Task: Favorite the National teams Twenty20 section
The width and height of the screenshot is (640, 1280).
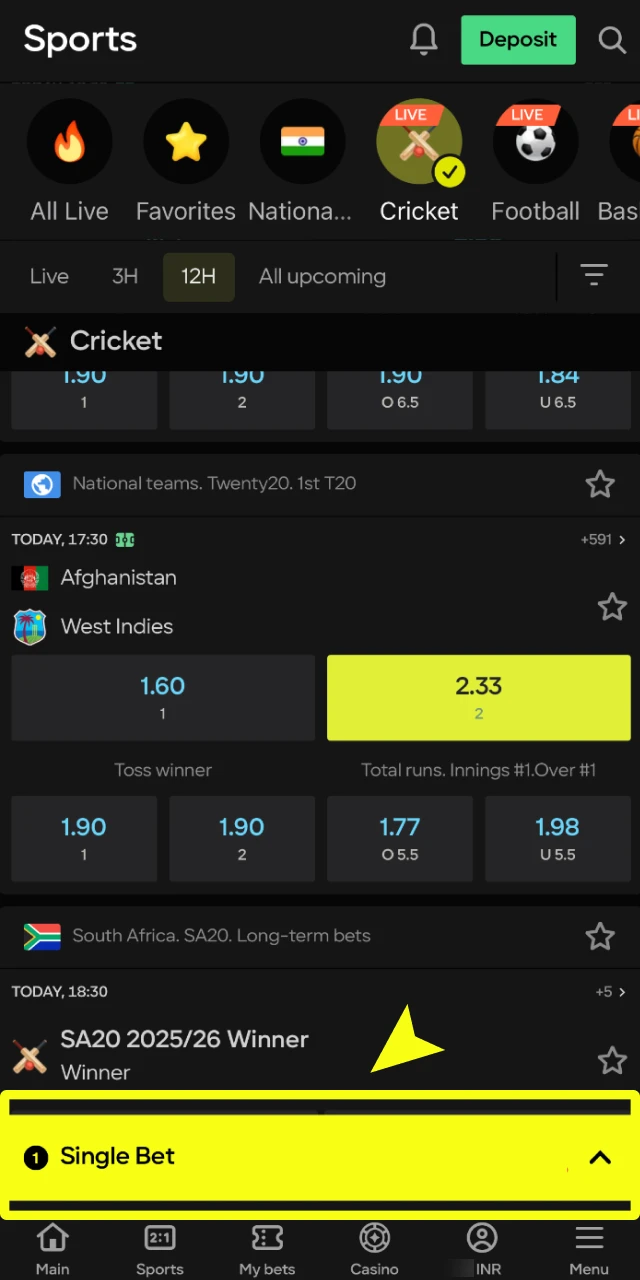Action: tap(600, 484)
